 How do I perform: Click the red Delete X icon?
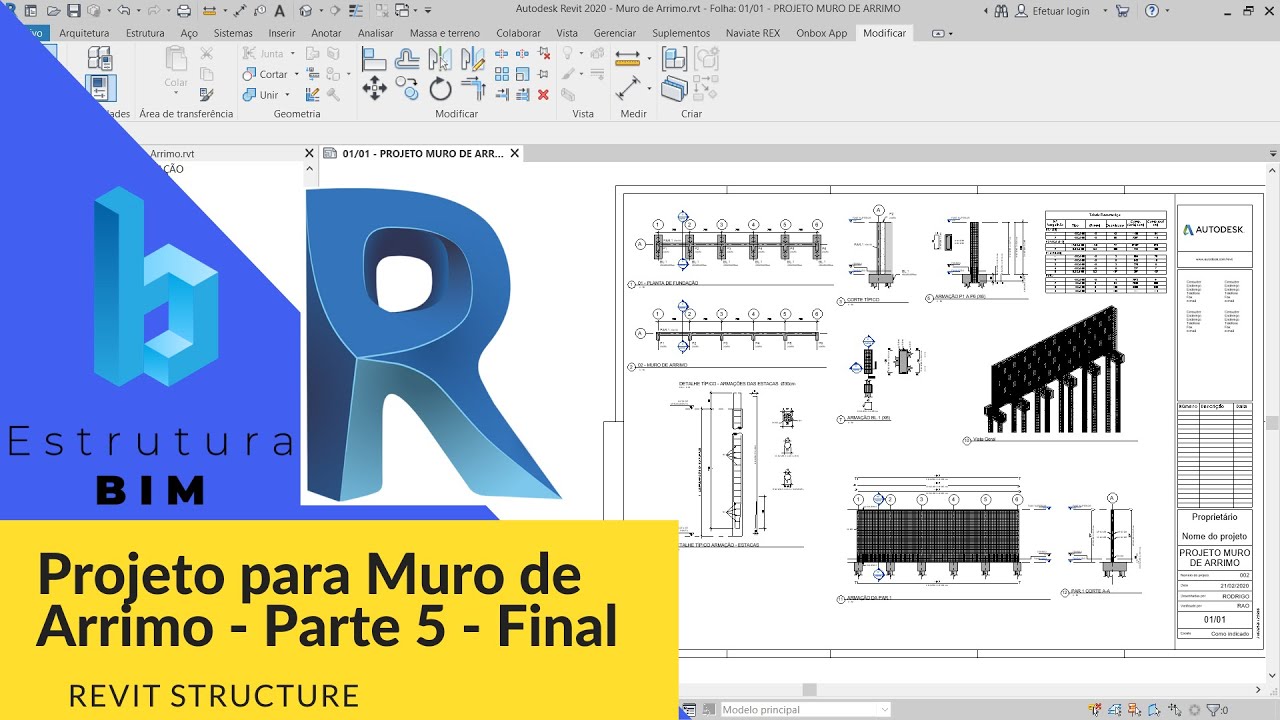[x=543, y=95]
